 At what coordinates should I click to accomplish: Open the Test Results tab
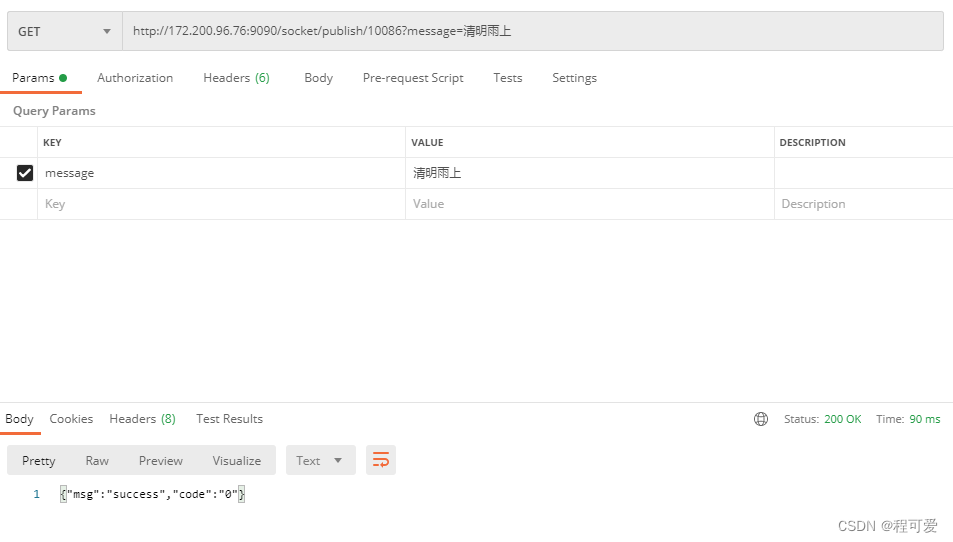(x=229, y=419)
